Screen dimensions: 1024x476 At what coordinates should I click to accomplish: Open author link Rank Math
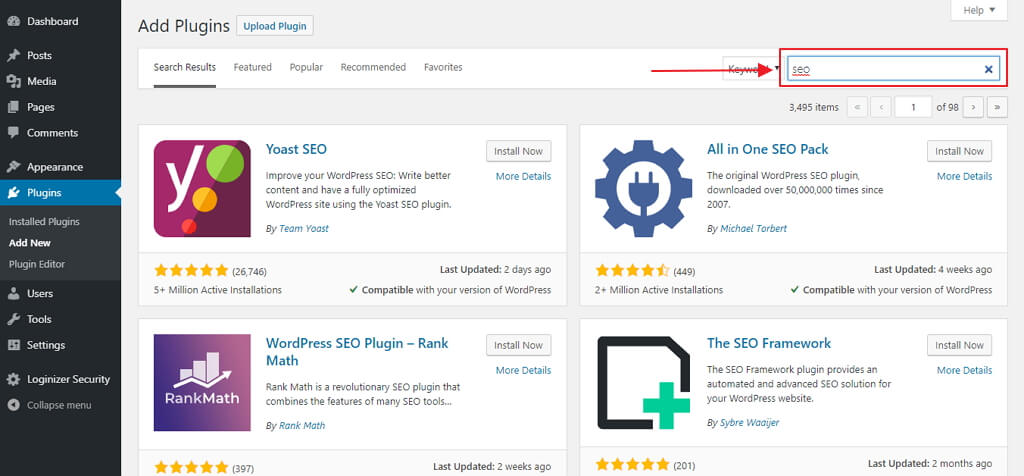[302, 426]
